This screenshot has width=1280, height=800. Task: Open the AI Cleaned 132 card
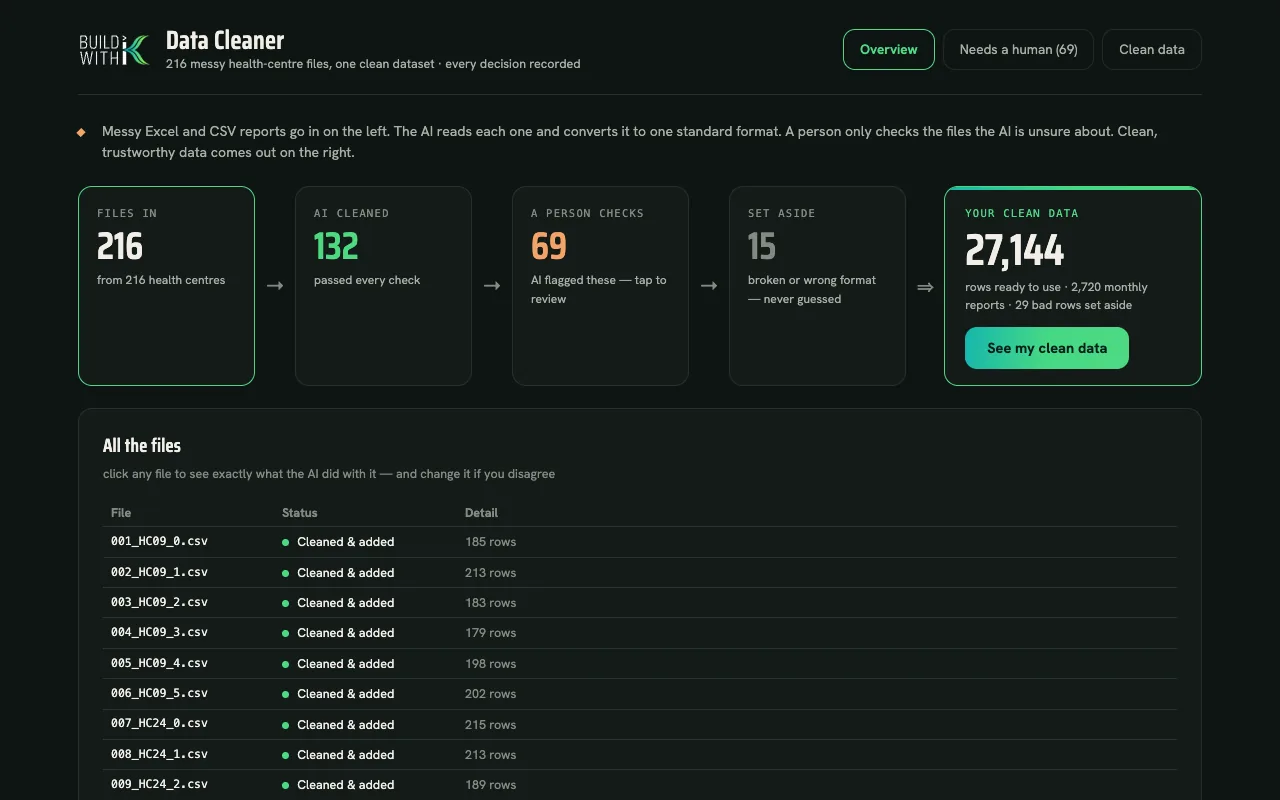pyautogui.click(x=383, y=286)
